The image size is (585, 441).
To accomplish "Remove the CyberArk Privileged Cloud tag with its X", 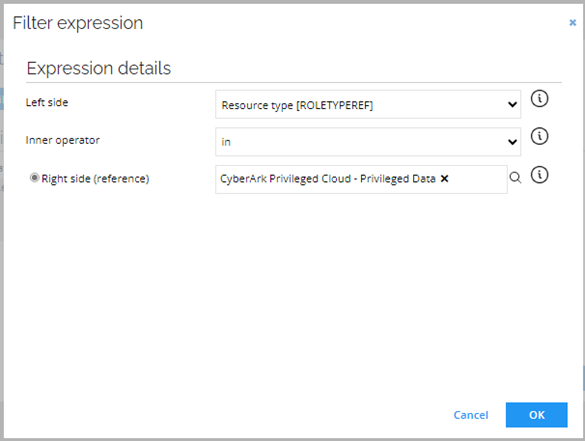I will 444,179.
